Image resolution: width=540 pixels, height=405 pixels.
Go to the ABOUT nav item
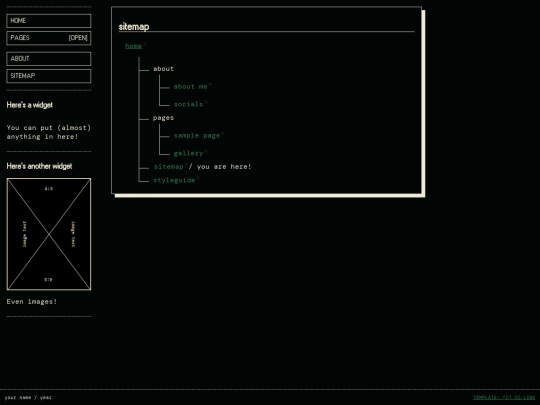pyautogui.click(x=49, y=59)
